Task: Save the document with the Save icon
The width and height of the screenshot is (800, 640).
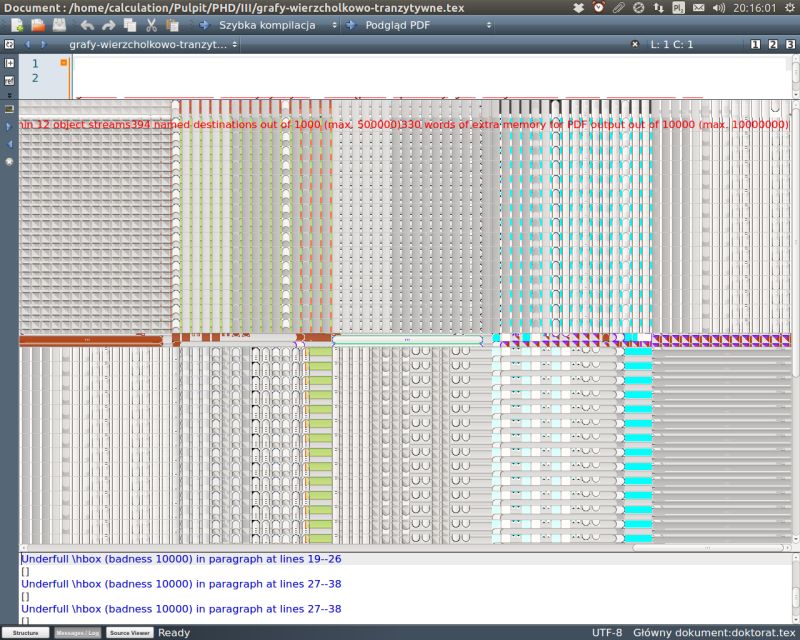Action: click(58, 28)
